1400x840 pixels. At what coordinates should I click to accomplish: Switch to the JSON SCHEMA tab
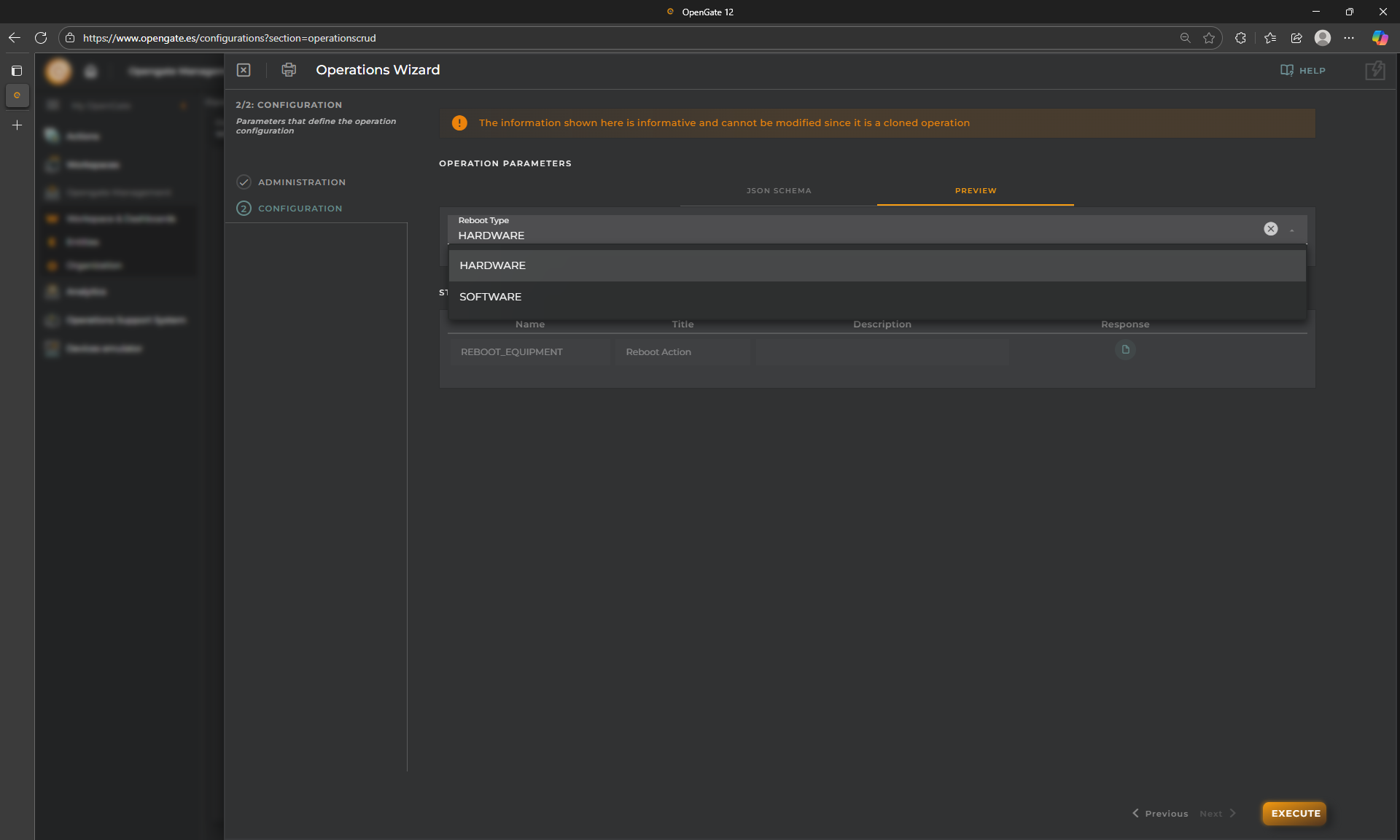coord(778,191)
